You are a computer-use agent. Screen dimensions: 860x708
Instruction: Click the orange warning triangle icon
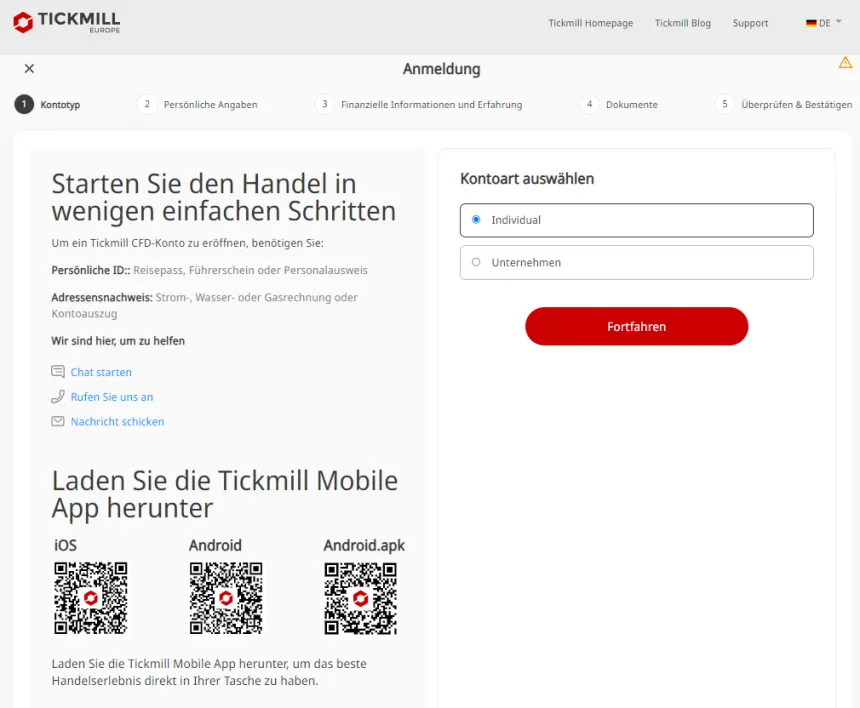point(845,62)
